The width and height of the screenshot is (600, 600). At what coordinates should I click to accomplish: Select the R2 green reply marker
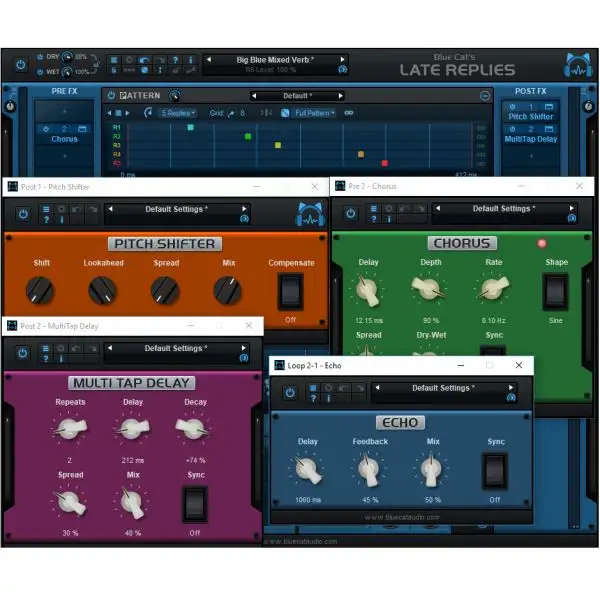(x=248, y=136)
